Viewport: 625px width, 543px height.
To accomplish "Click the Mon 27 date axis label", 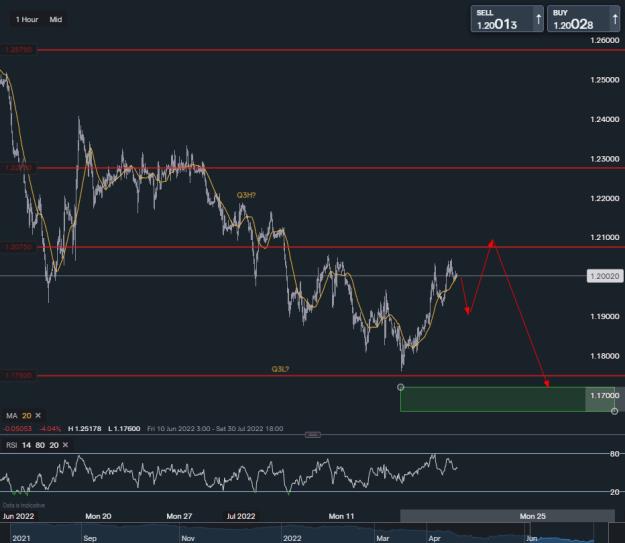I will coord(179,516).
